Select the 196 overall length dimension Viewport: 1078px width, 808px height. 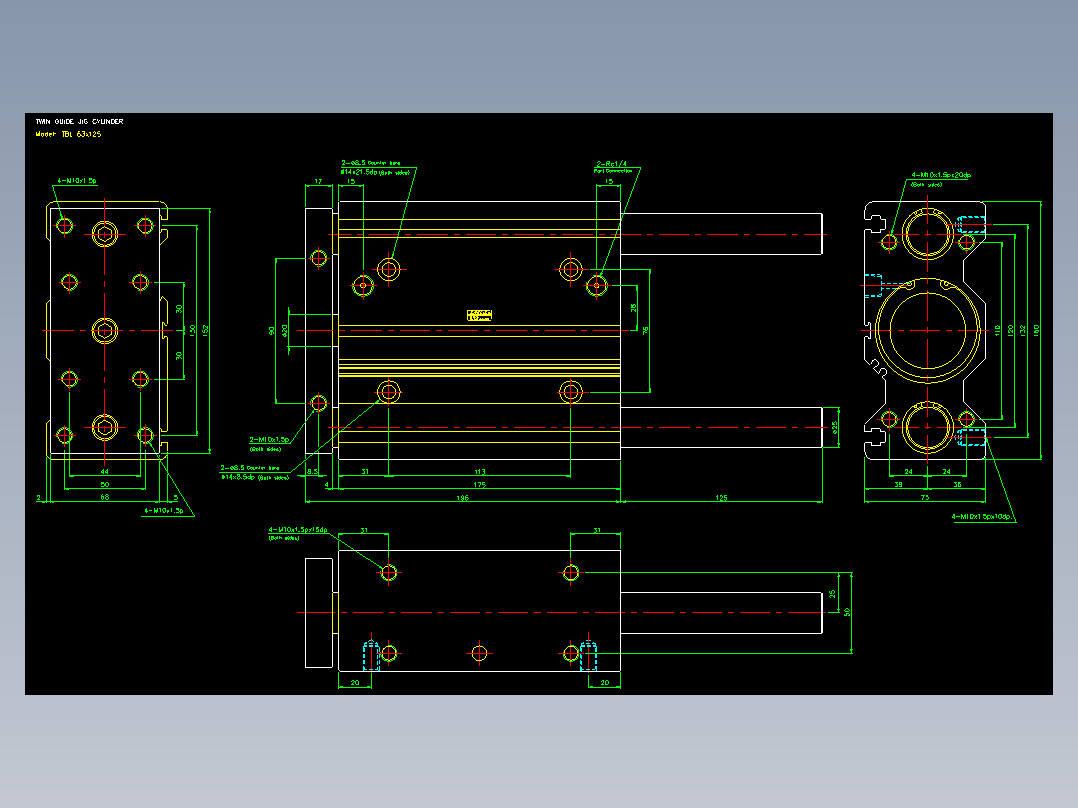click(463, 498)
